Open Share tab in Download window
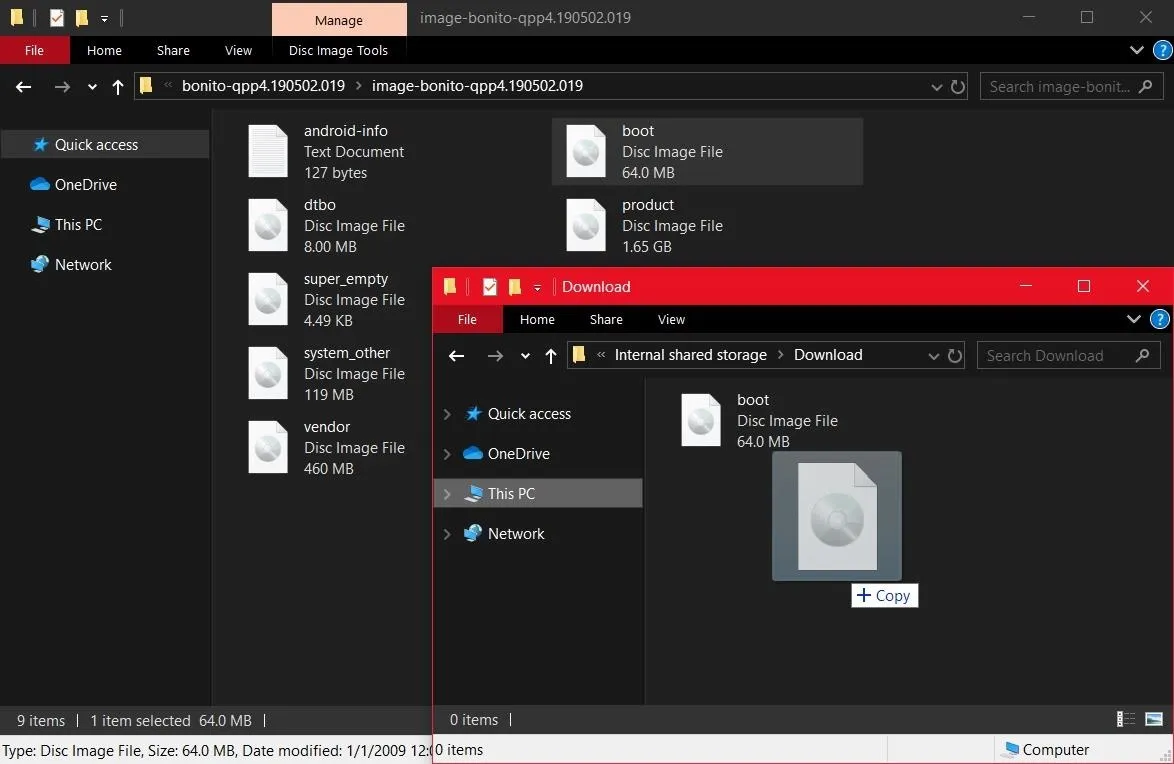The width and height of the screenshot is (1174, 764). coord(606,319)
